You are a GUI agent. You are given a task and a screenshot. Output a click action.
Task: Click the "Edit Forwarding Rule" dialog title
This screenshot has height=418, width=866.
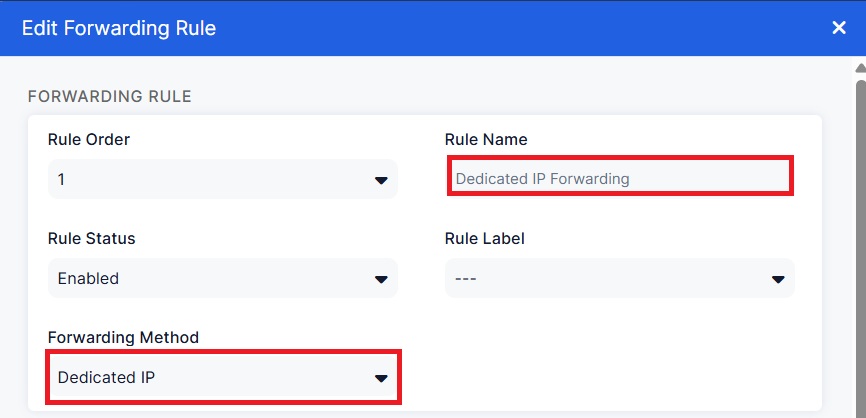pyautogui.click(x=119, y=28)
